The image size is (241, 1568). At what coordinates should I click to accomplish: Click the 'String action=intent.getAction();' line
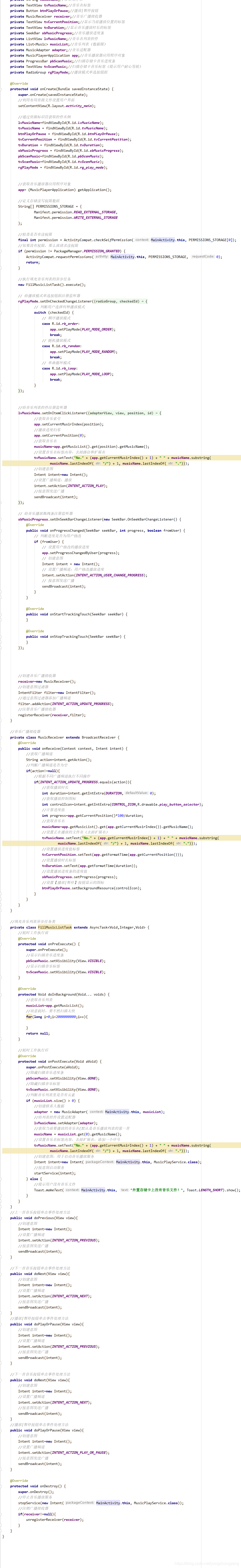59,759
